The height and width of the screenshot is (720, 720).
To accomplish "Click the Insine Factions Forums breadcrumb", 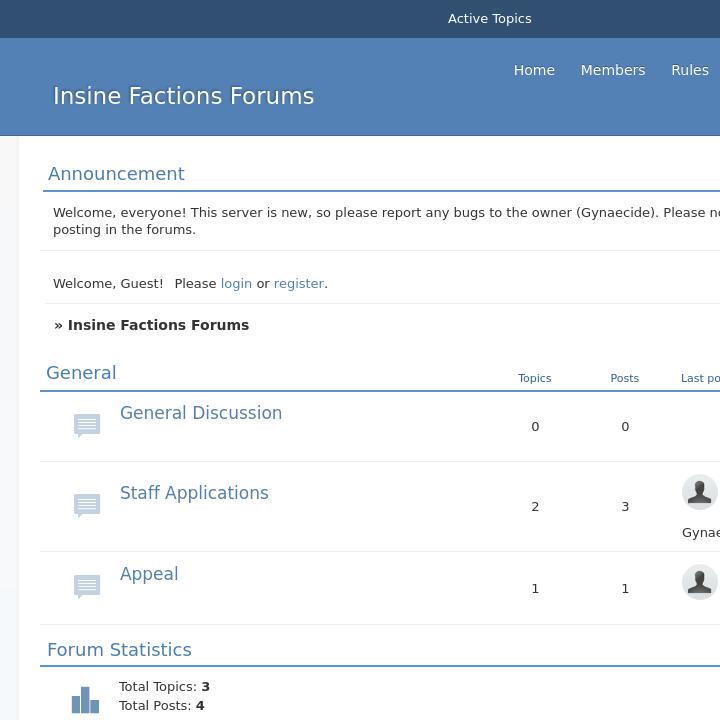I will click(158, 325).
